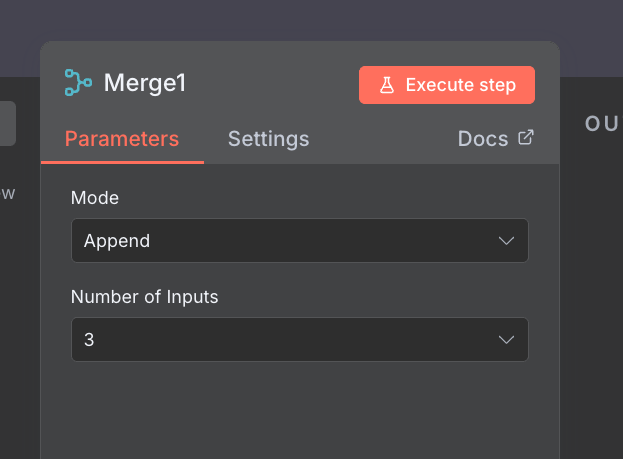Click the chevron arrow in Number of Inputs

506,340
